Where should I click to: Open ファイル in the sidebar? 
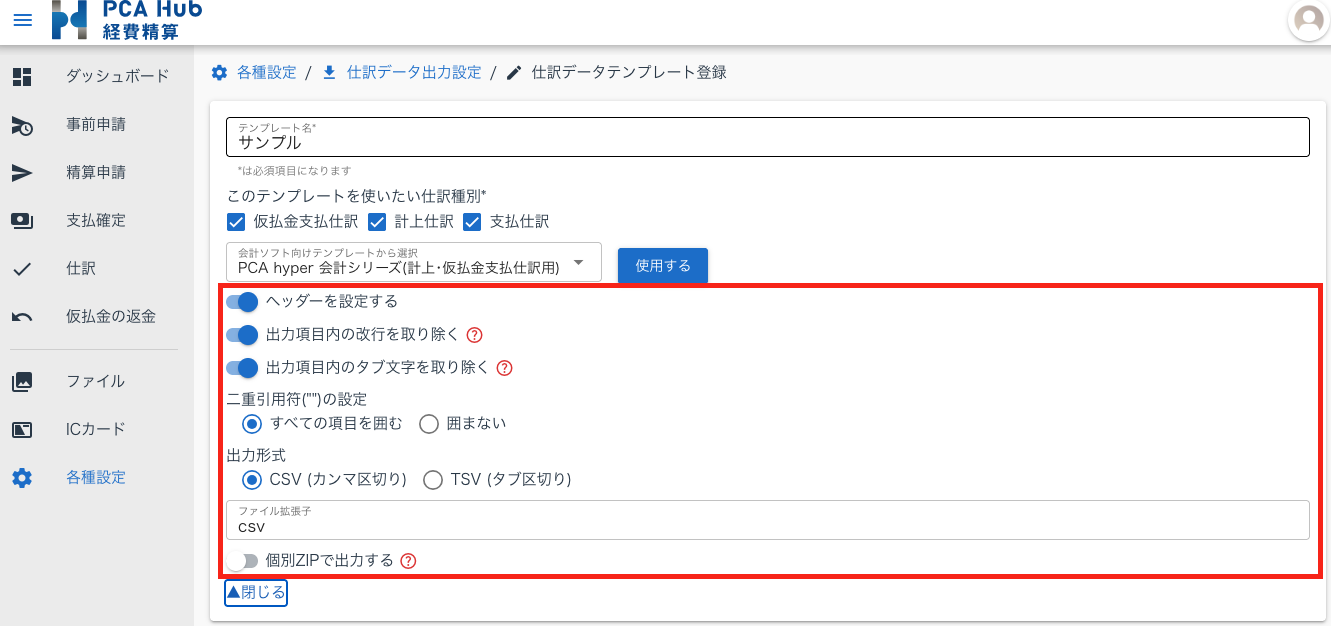(x=96, y=381)
